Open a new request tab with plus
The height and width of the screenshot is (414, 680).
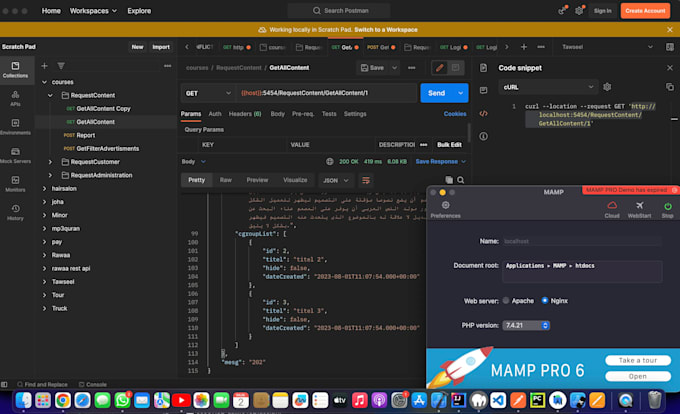(x=524, y=47)
